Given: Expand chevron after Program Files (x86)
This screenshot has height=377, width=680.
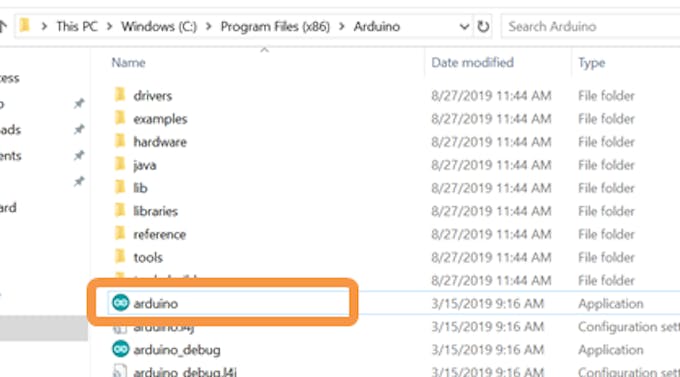Looking at the screenshot, I should tap(342, 27).
